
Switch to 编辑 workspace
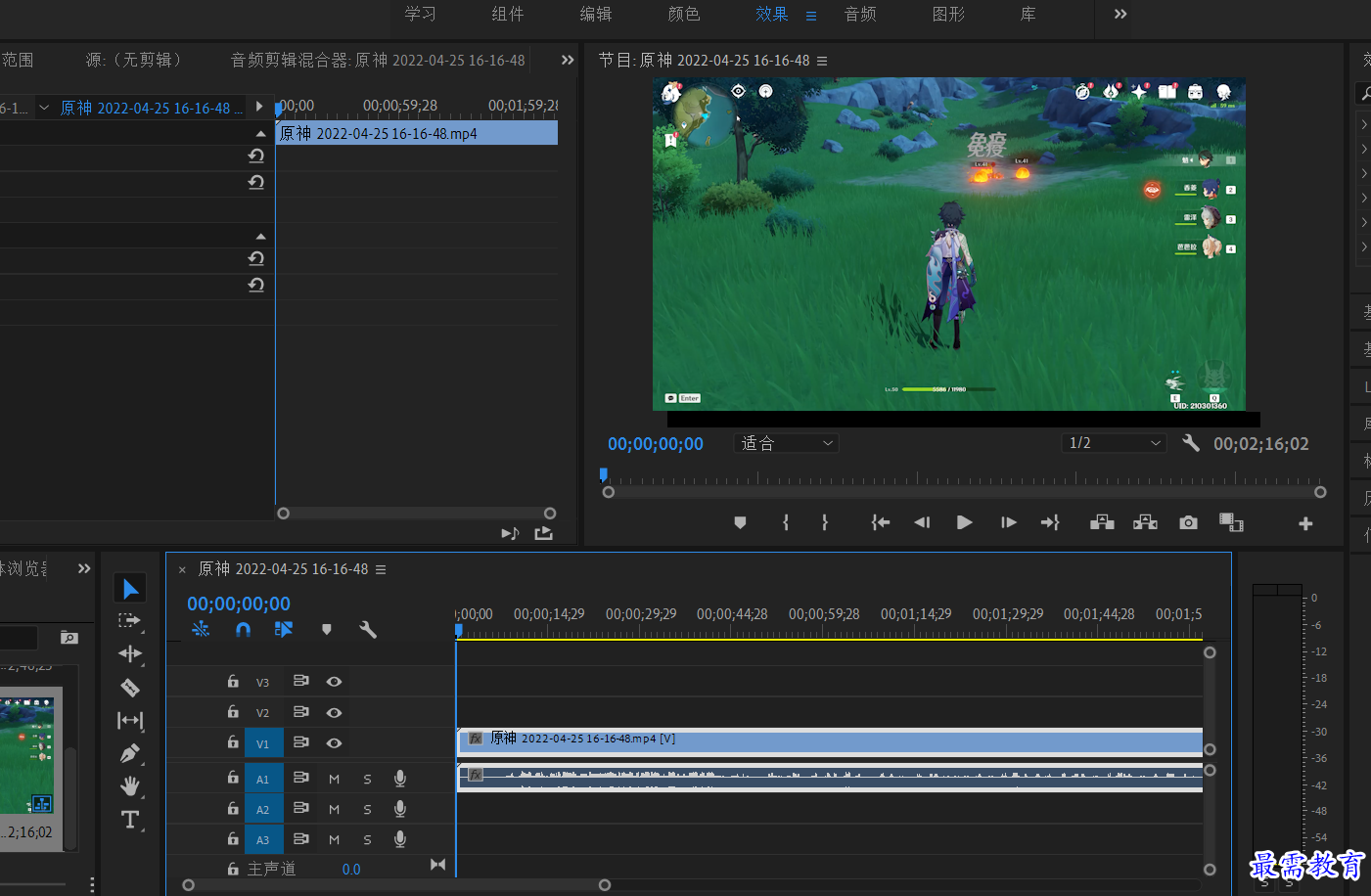point(596,14)
